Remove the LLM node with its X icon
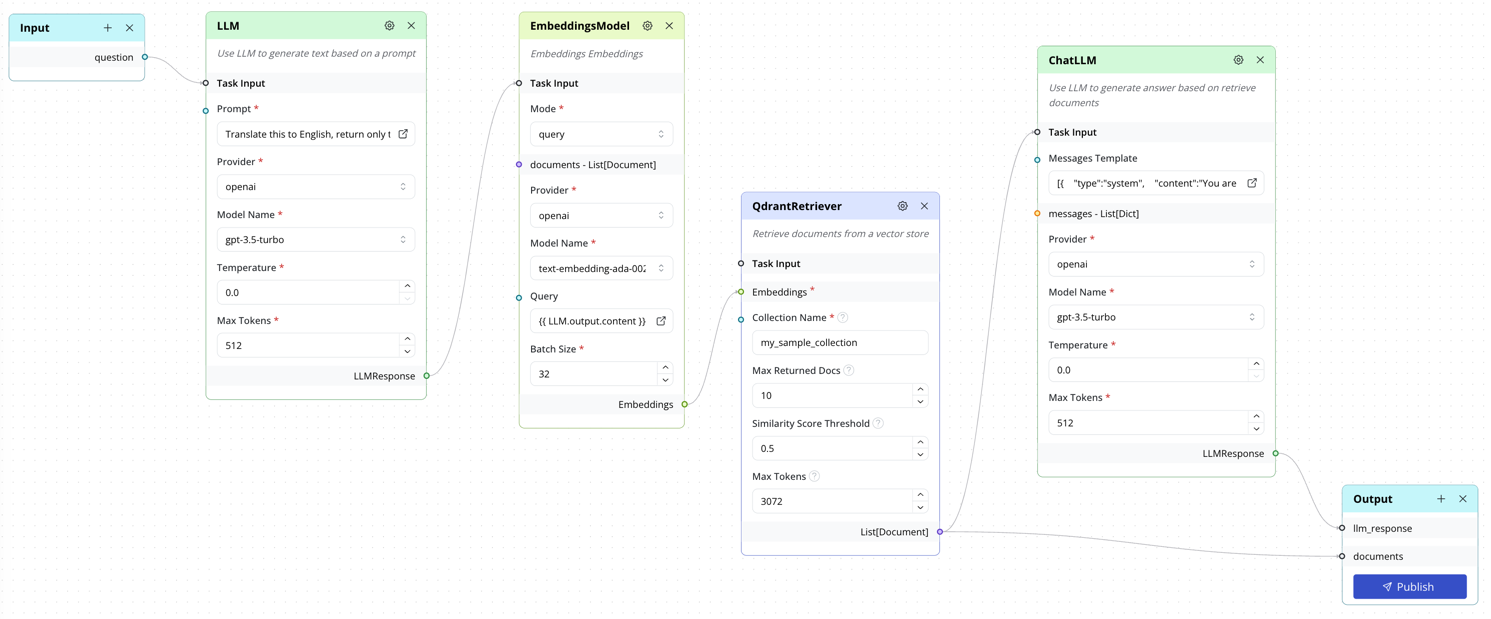This screenshot has width=1491, height=619. pyautogui.click(x=411, y=26)
